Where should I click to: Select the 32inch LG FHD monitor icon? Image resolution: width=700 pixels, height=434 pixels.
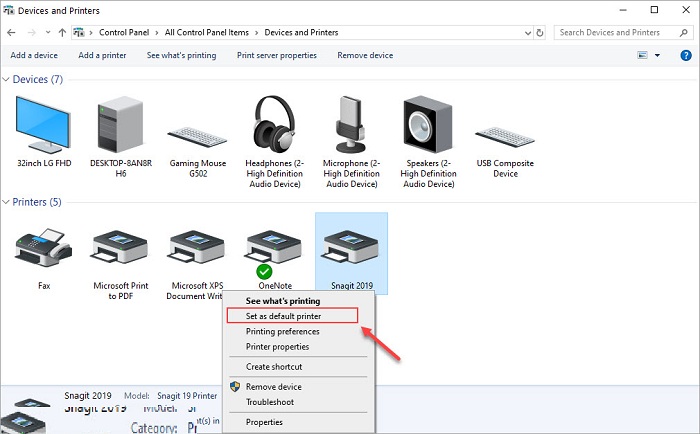pos(43,125)
